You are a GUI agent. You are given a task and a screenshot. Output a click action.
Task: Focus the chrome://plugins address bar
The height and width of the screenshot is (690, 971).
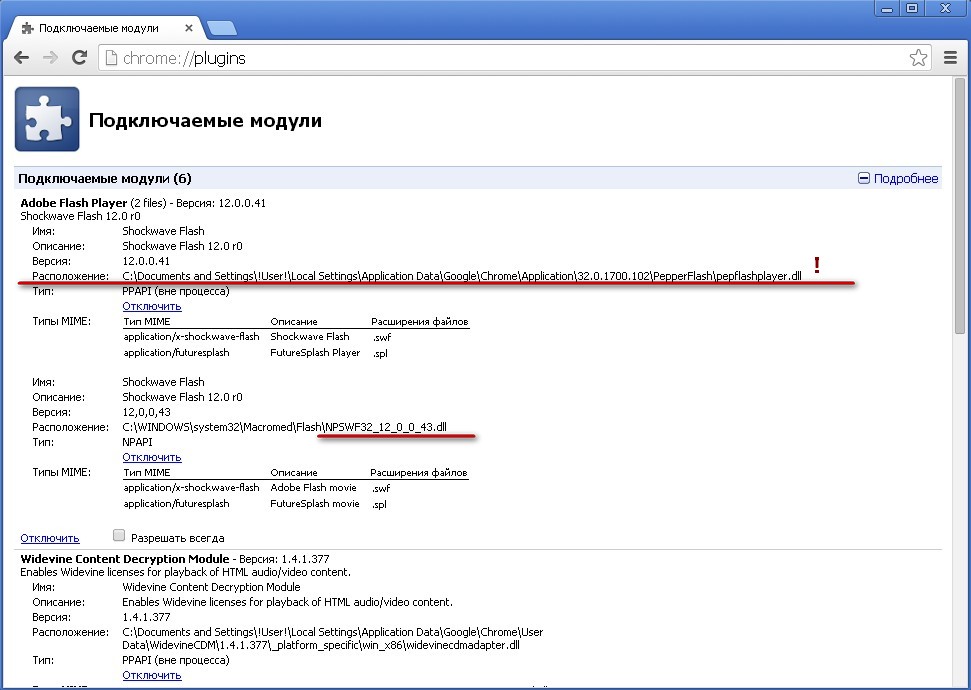tap(514, 58)
